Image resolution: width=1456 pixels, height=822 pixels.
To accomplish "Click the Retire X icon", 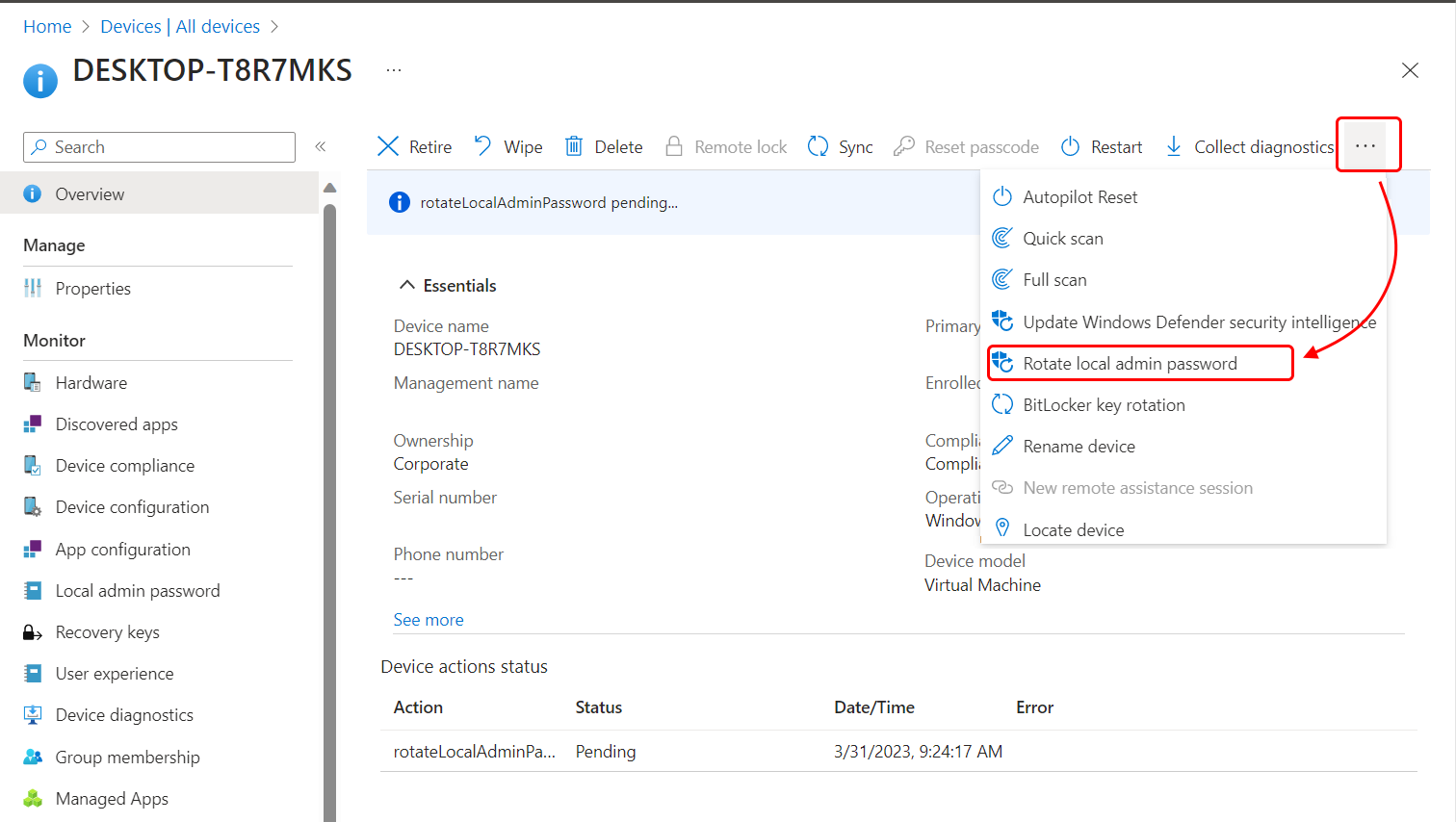I will click(388, 146).
